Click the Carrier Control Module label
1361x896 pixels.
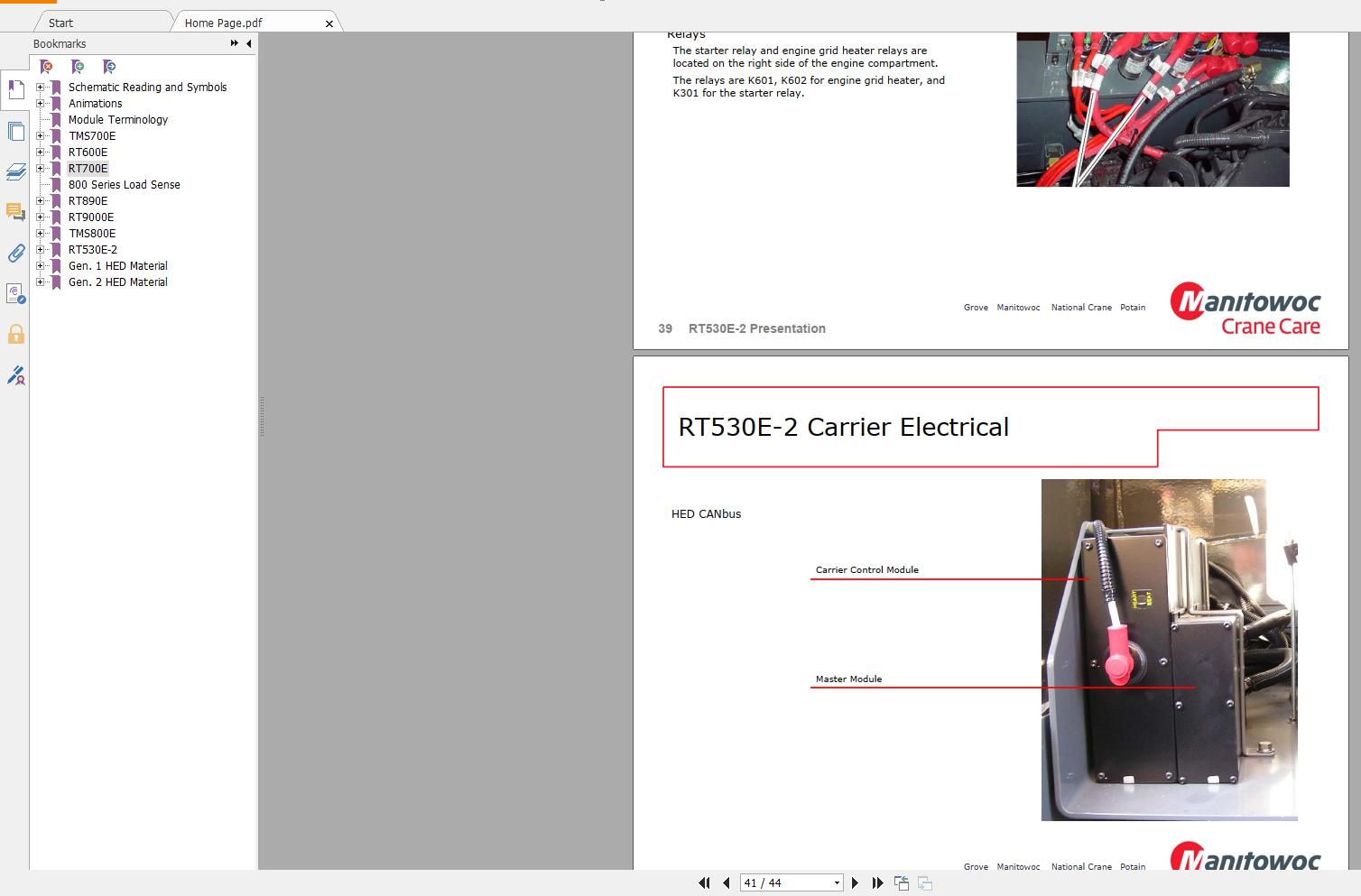[x=867, y=570]
